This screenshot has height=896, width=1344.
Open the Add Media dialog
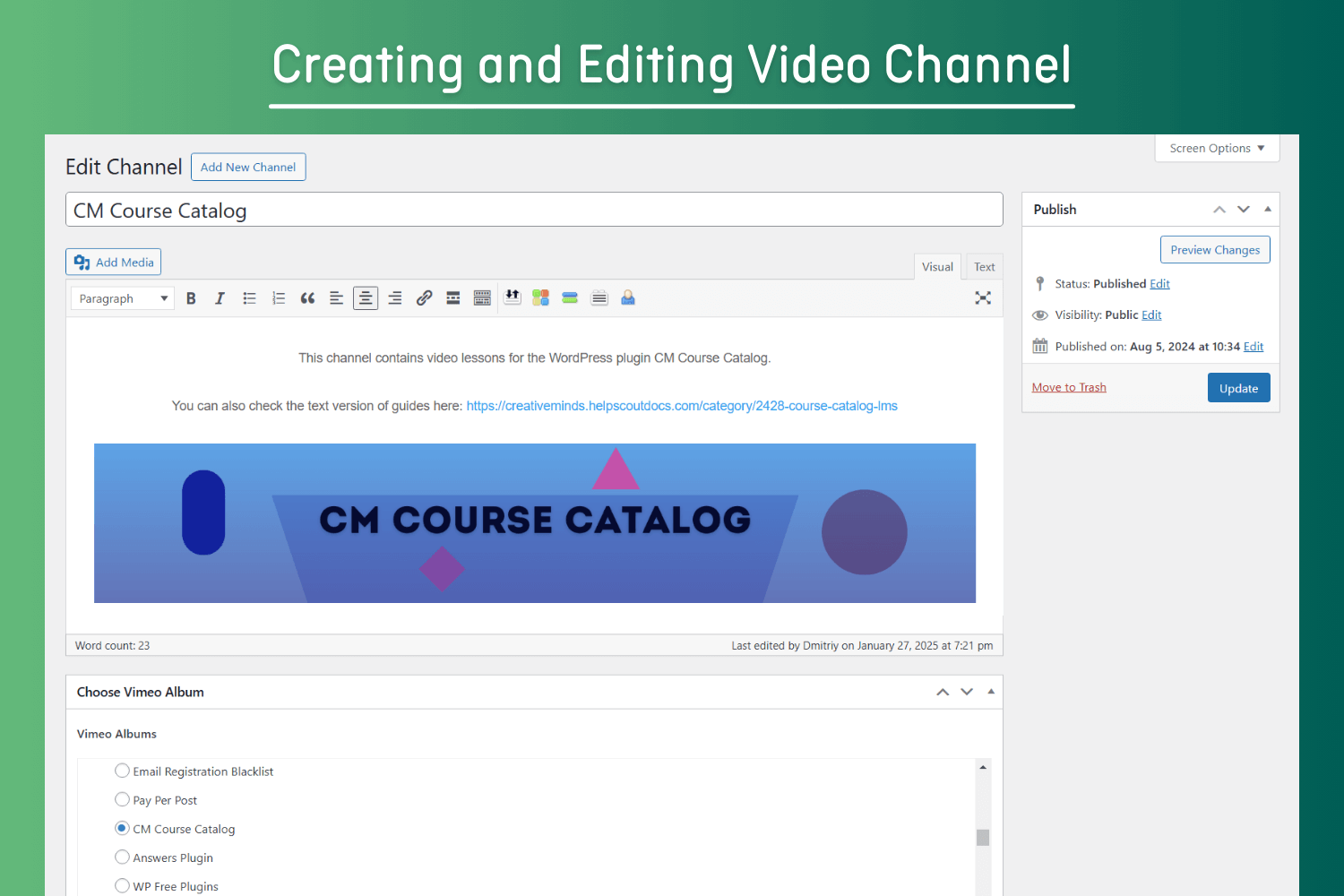pos(114,262)
